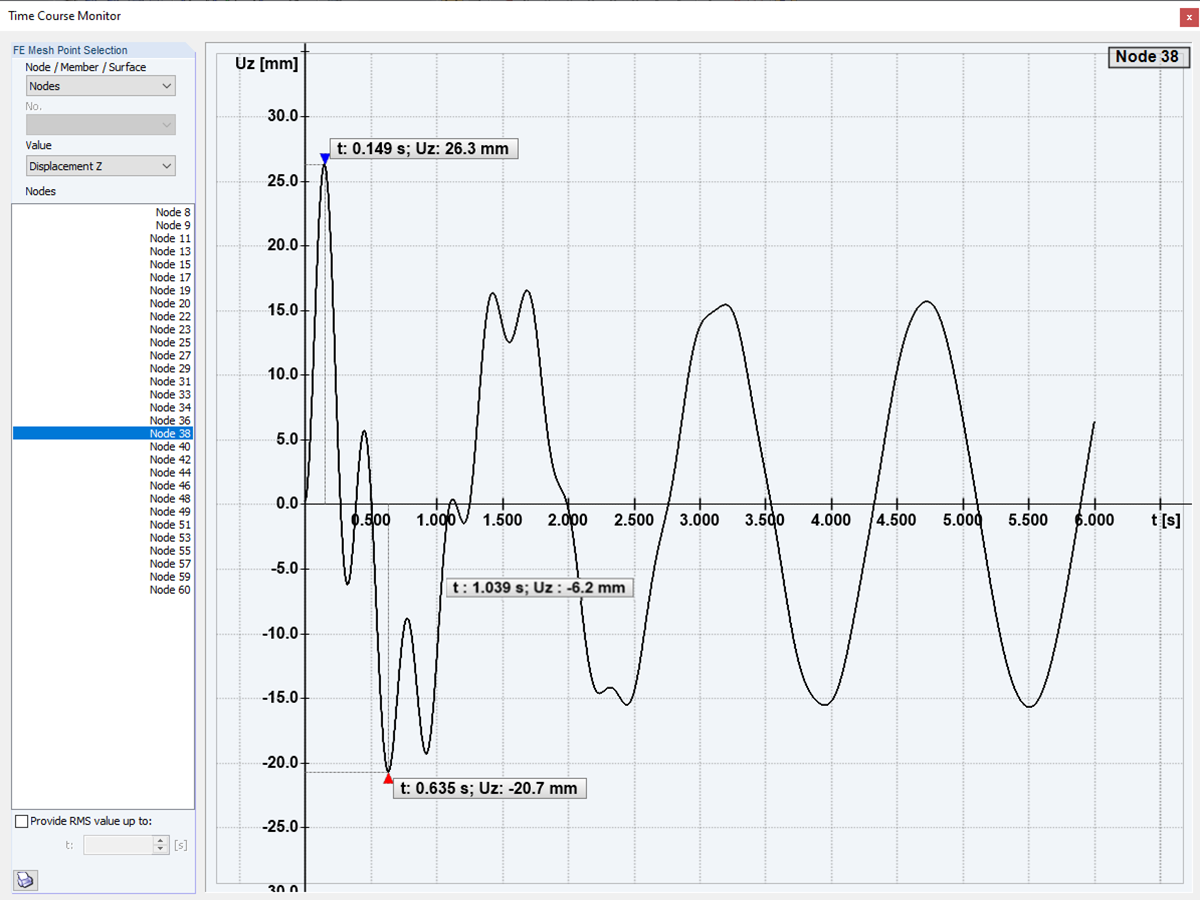The height and width of the screenshot is (900, 1200).
Task: Select Node 20 from the node list
Action: (x=168, y=303)
